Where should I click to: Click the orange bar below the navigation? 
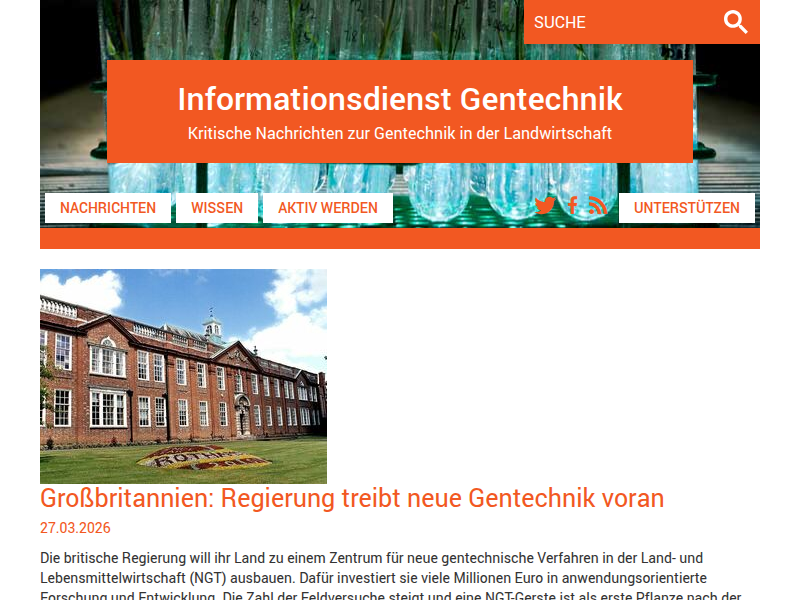[400, 239]
